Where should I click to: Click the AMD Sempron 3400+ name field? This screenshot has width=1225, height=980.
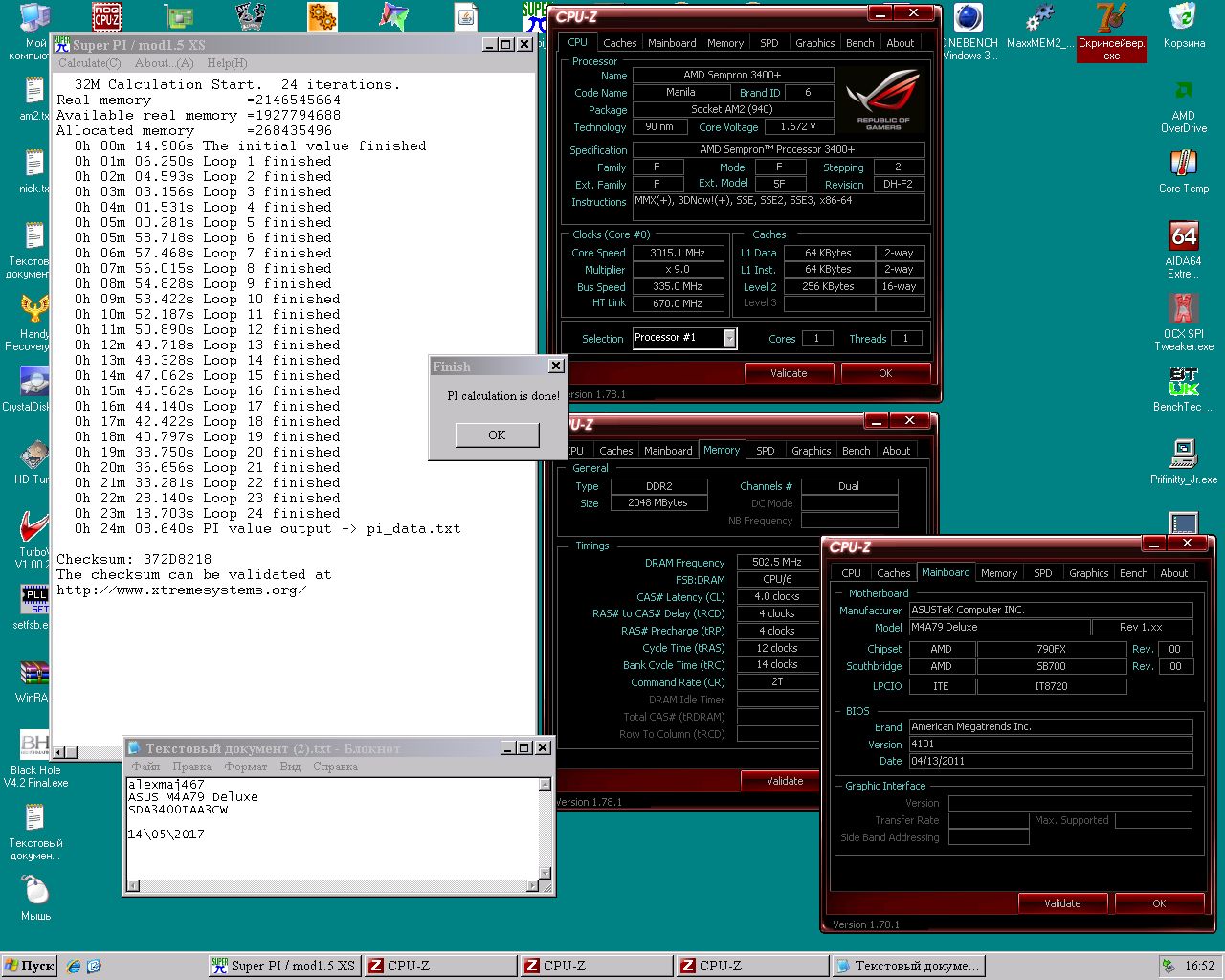tap(732, 75)
